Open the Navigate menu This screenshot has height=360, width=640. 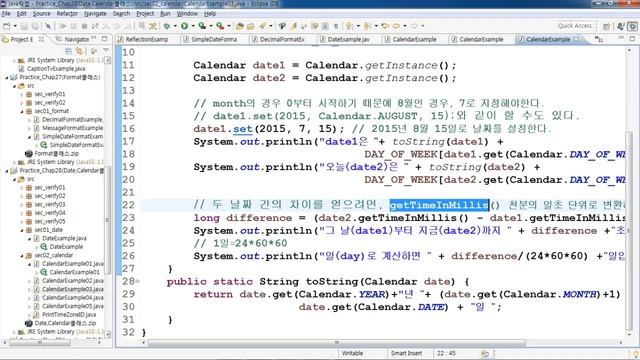(x=95, y=13)
